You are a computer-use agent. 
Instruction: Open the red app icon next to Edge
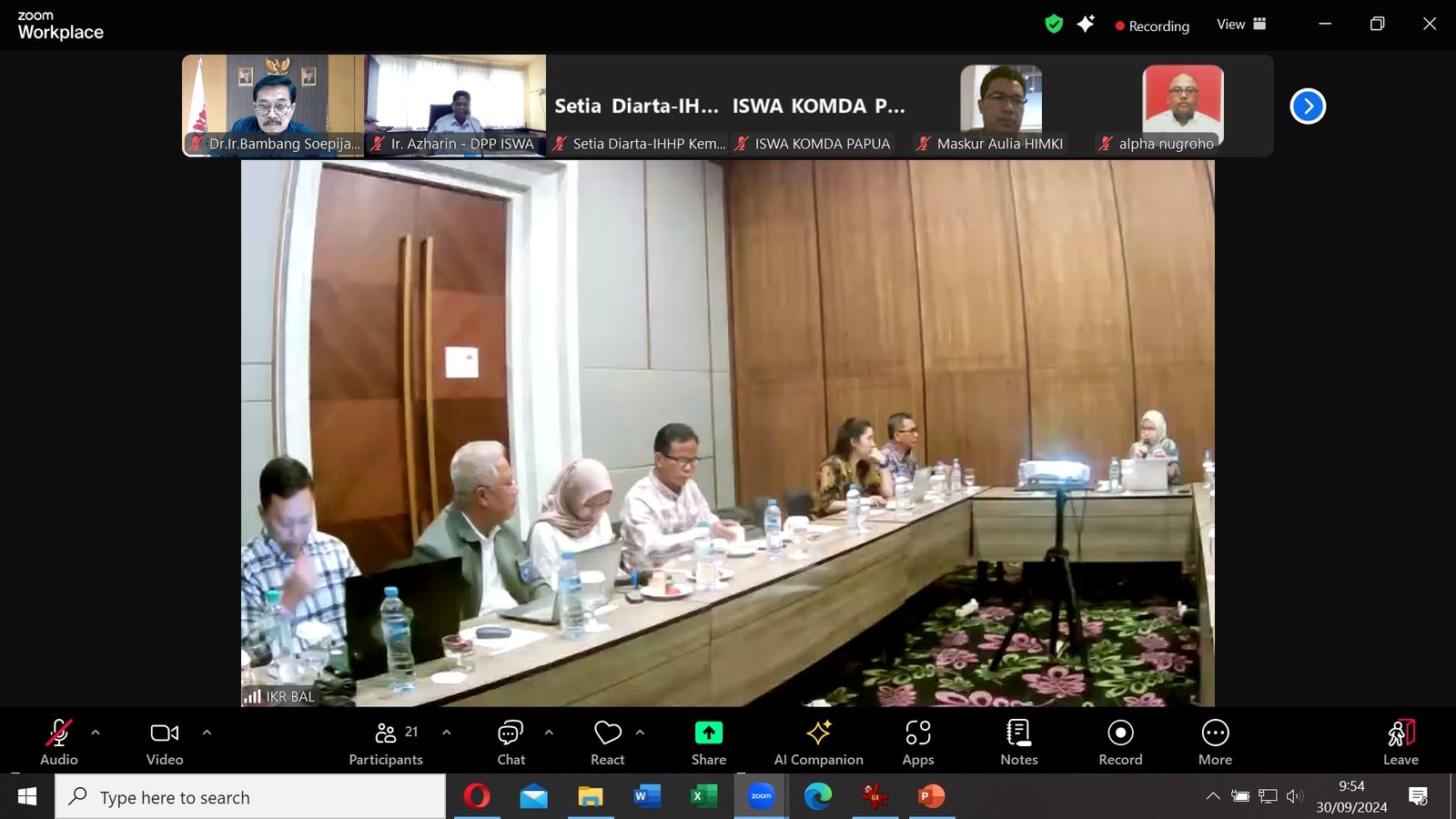(x=875, y=797)
